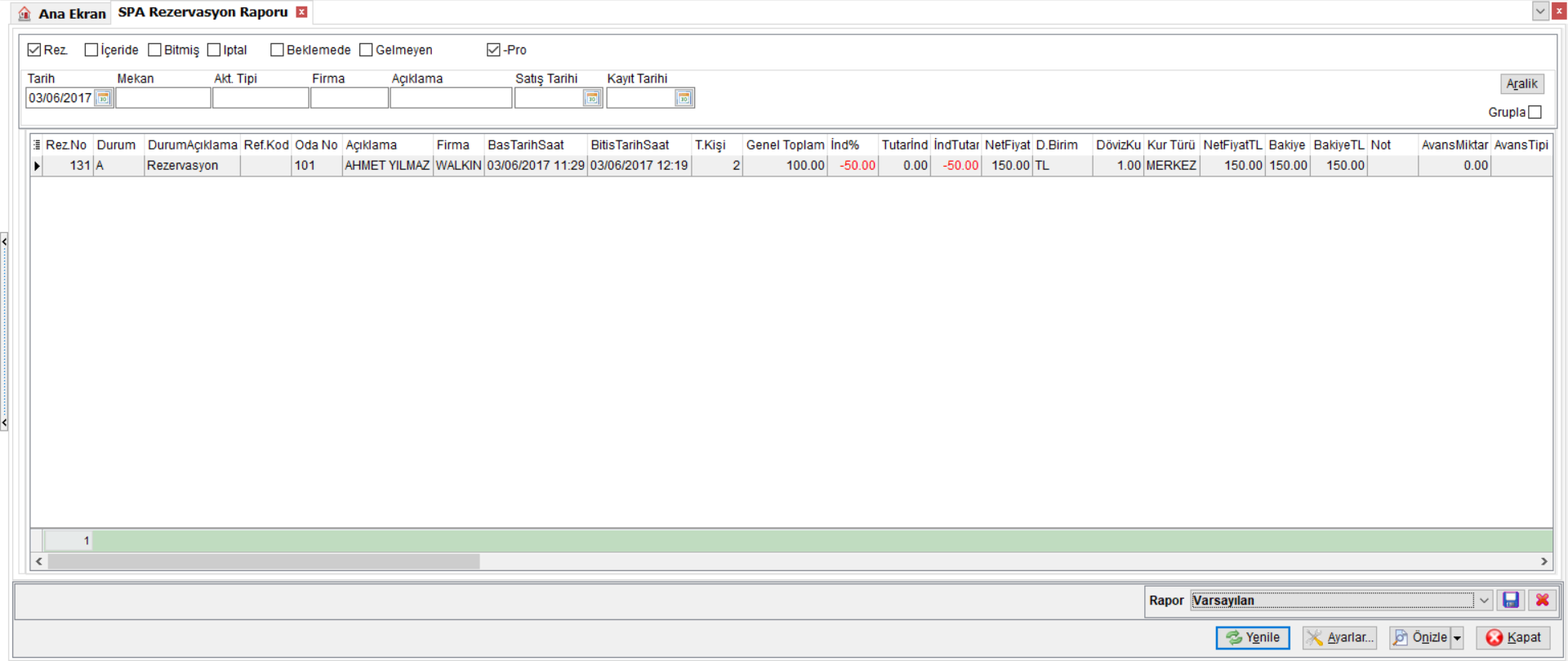Viewport: 1568px width, 661px height.
Task: Click the Tarih date field
Action: point(60,98)
